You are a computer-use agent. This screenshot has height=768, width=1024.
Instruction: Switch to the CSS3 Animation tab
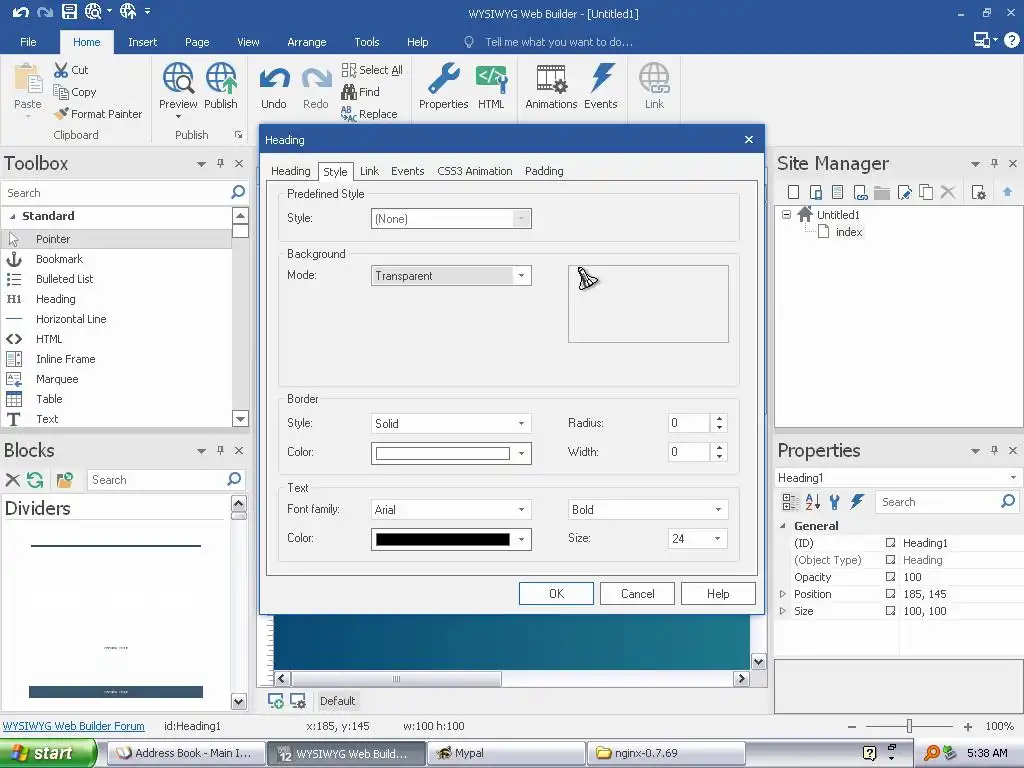point(475,171)
